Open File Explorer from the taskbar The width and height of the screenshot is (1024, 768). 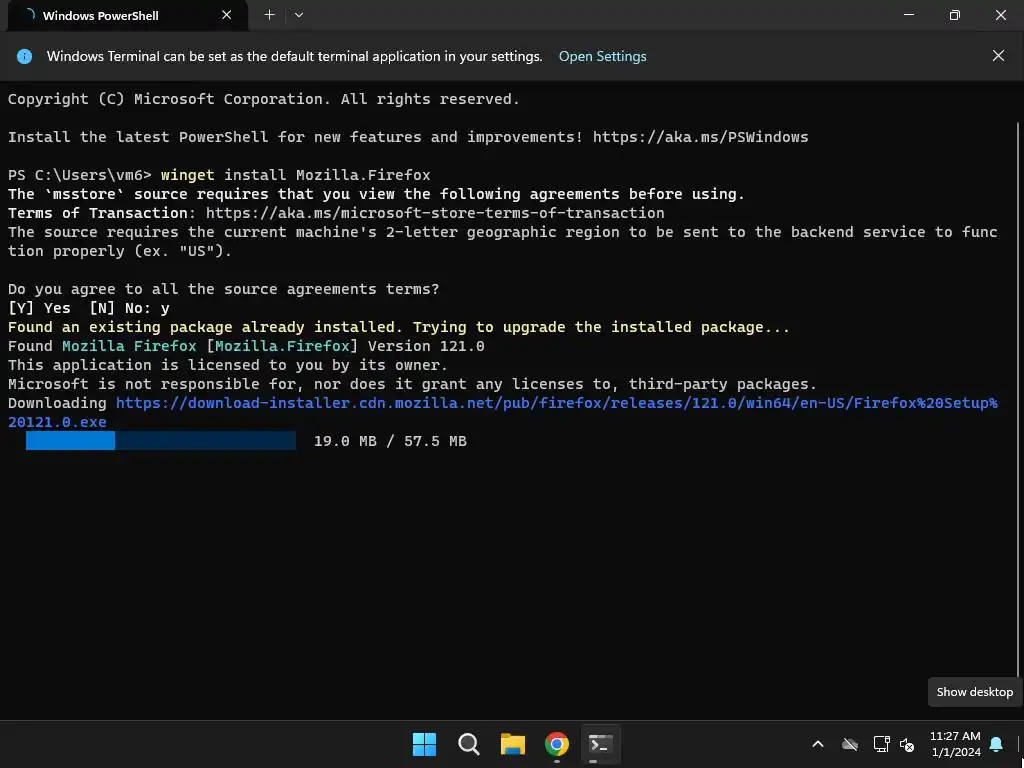[513, 744]
